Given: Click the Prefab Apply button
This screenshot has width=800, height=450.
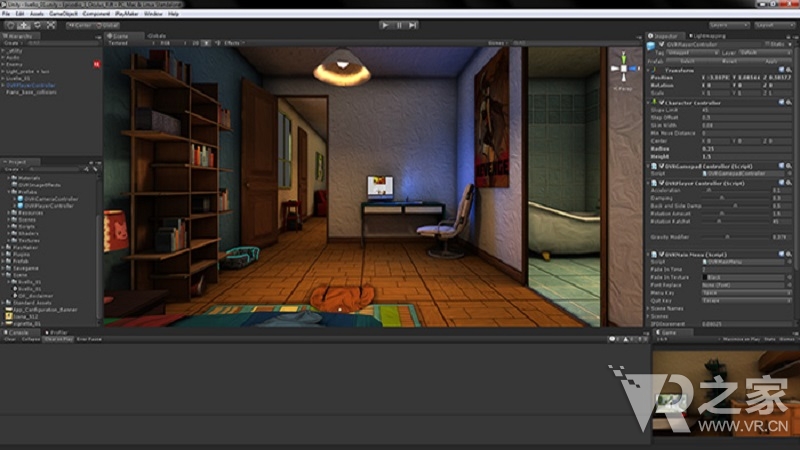Looking at the screenshot, I should (x=771, y=61).
